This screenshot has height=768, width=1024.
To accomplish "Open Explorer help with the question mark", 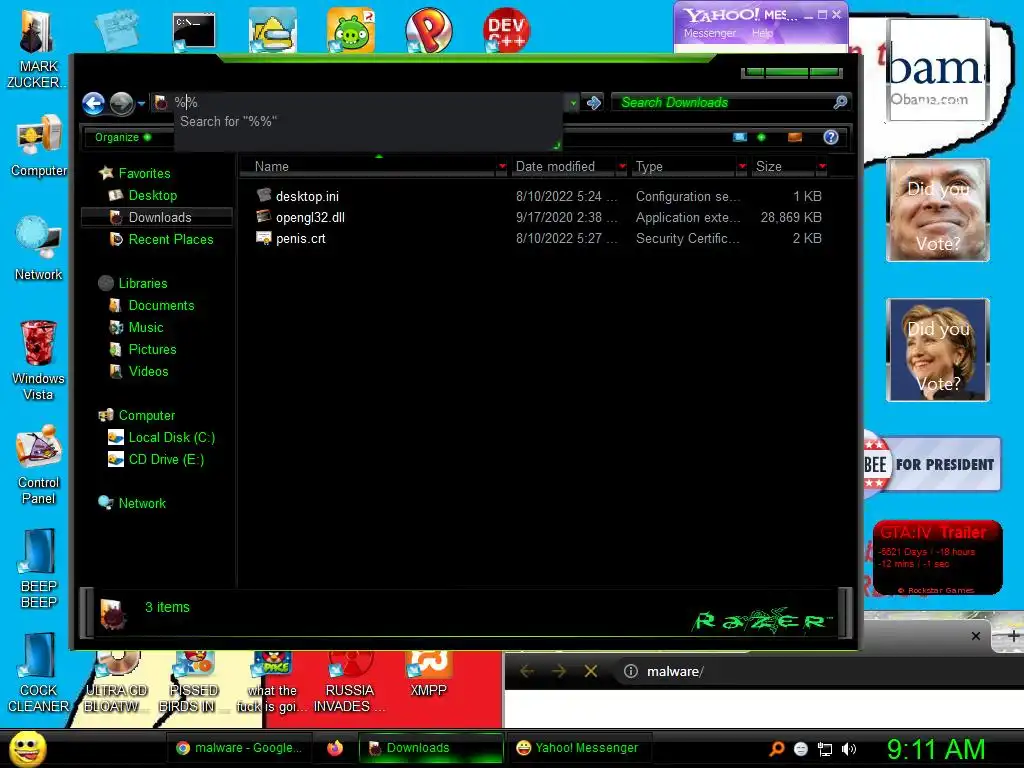I will pos(831,137).
